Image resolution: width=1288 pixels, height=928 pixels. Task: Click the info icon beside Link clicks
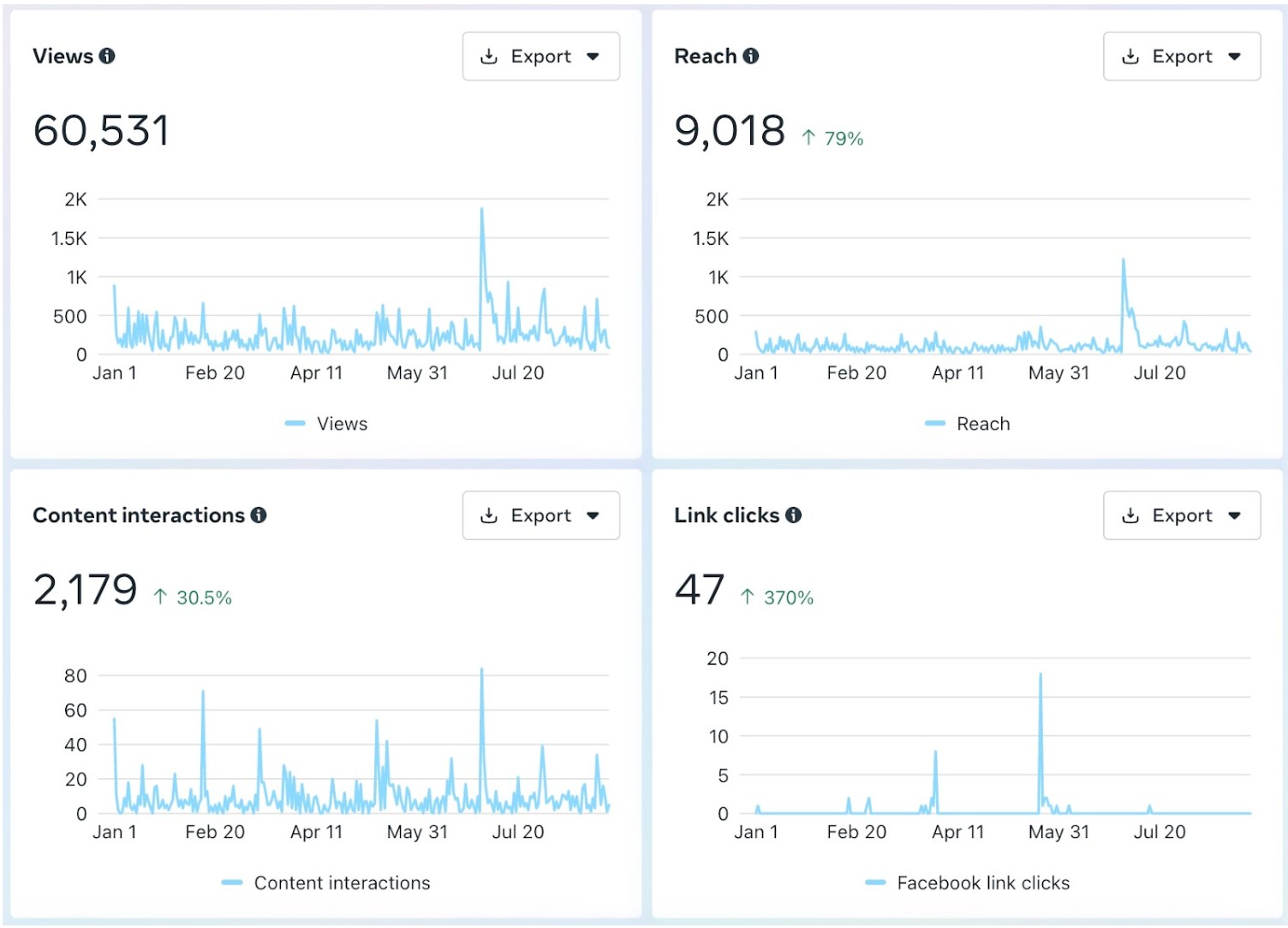794,515
